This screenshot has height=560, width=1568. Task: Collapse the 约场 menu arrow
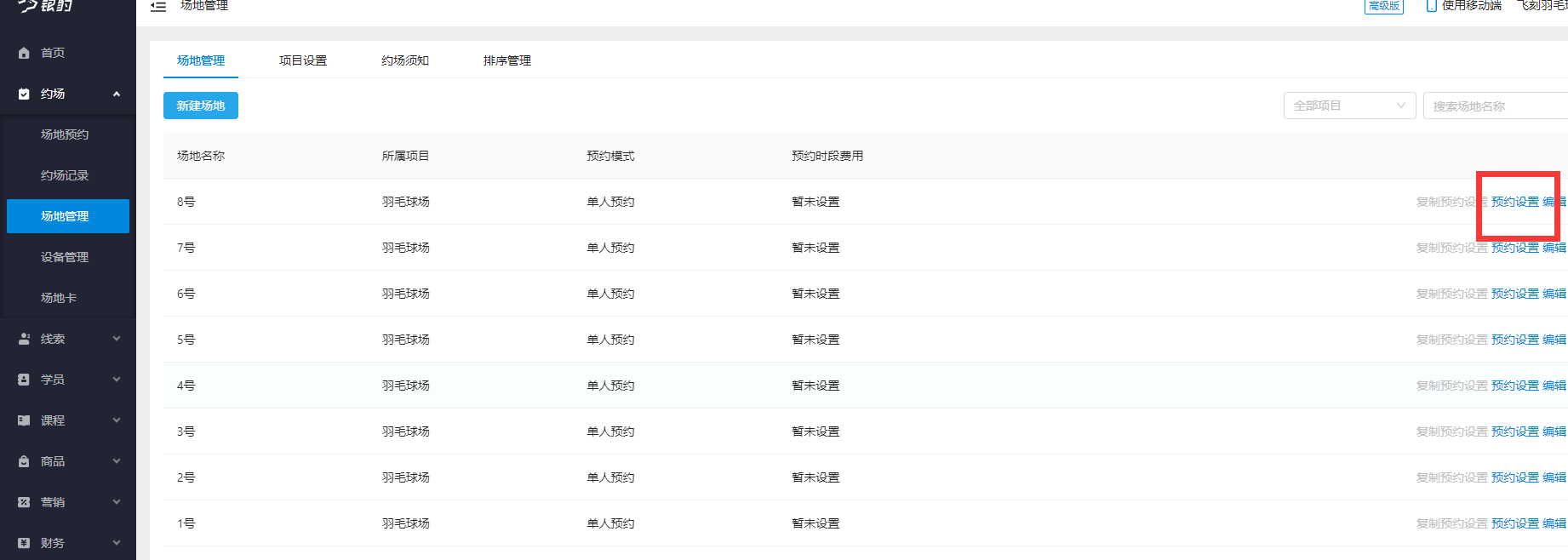(117, 94)
